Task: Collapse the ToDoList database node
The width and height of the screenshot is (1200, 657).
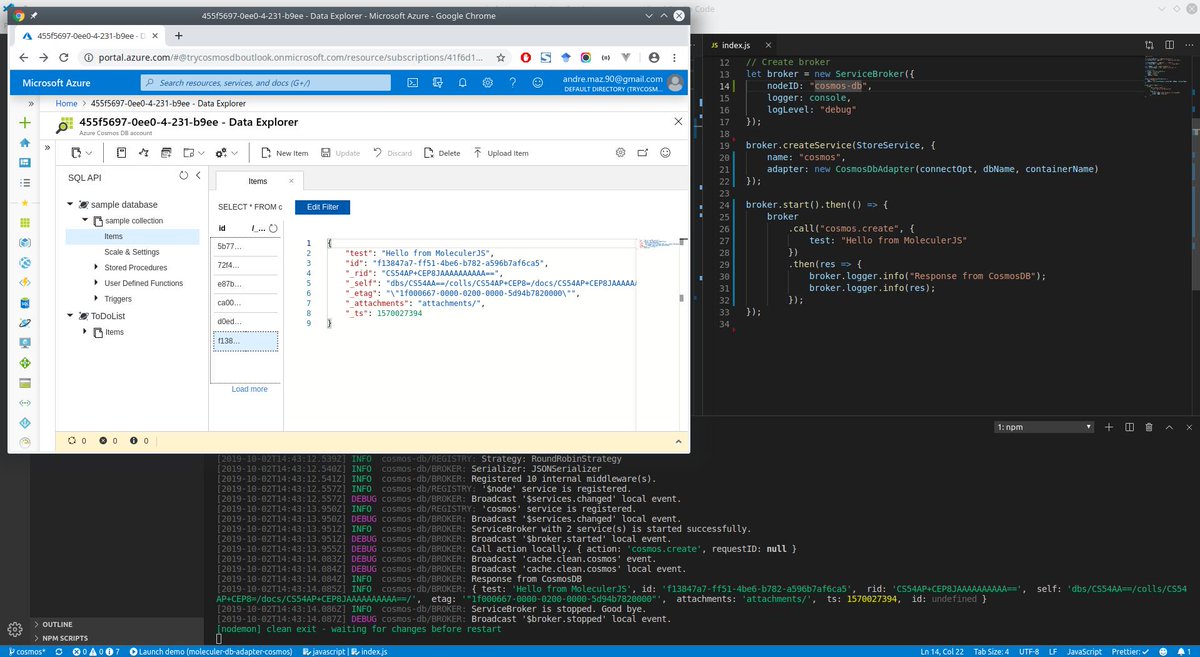Action: [x=71, y=316]
